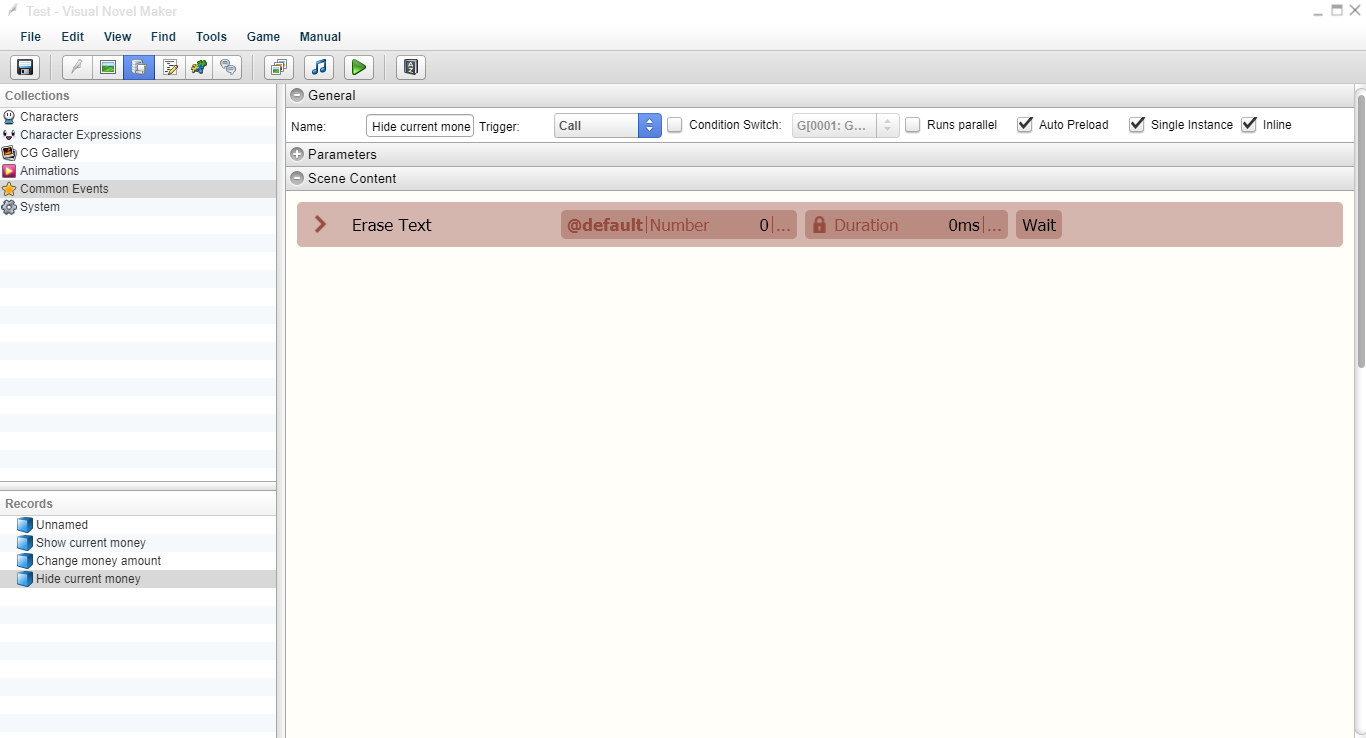
Task: Open the Tools menu
Action: pos(212,37)
